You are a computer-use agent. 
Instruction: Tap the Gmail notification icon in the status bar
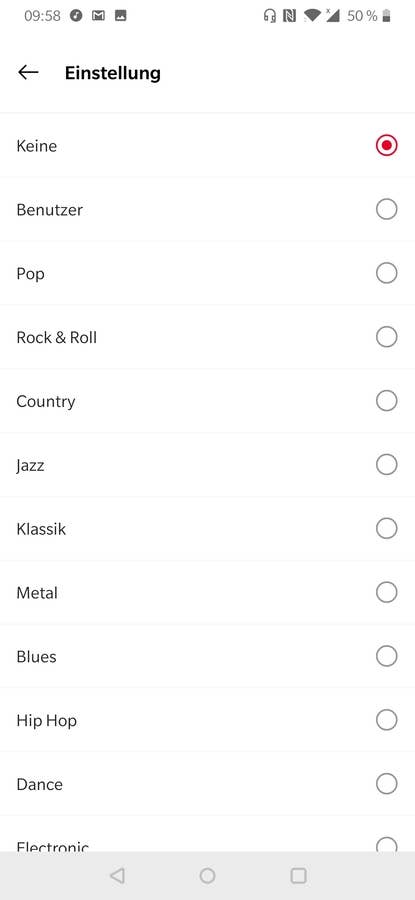pos(98,16)
